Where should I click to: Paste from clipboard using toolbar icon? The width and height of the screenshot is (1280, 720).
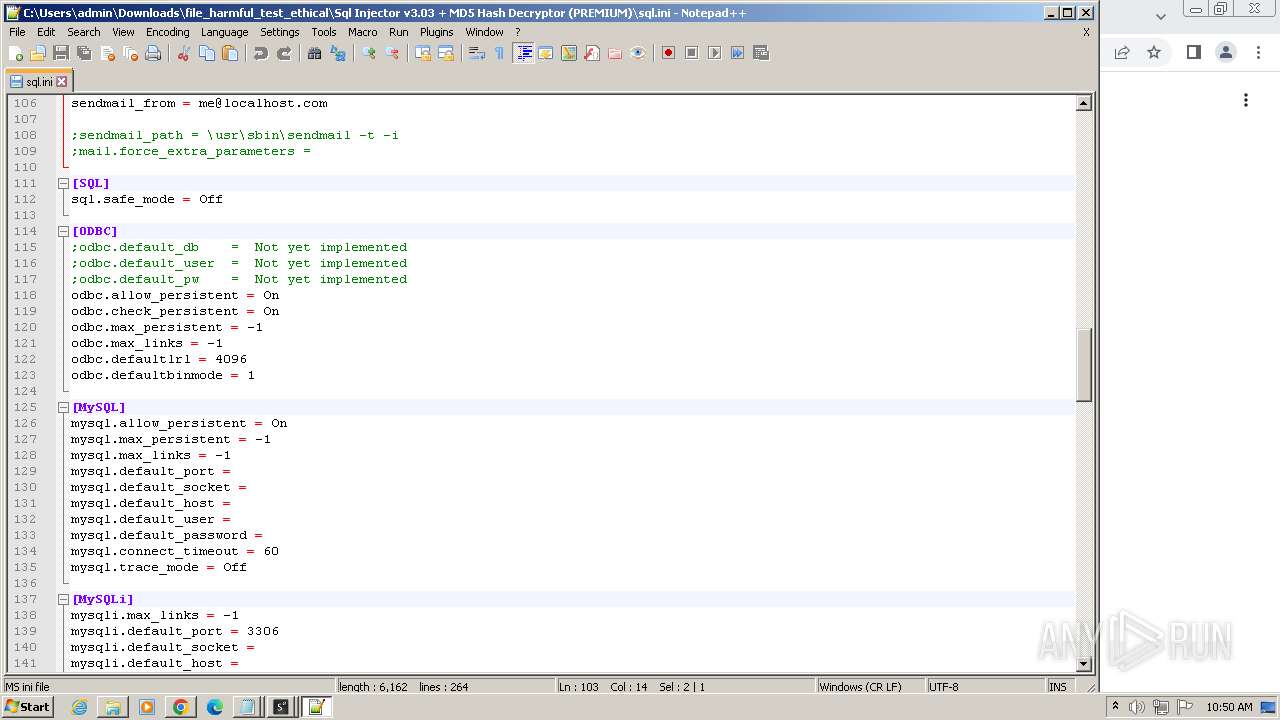(x=230, y=53)
